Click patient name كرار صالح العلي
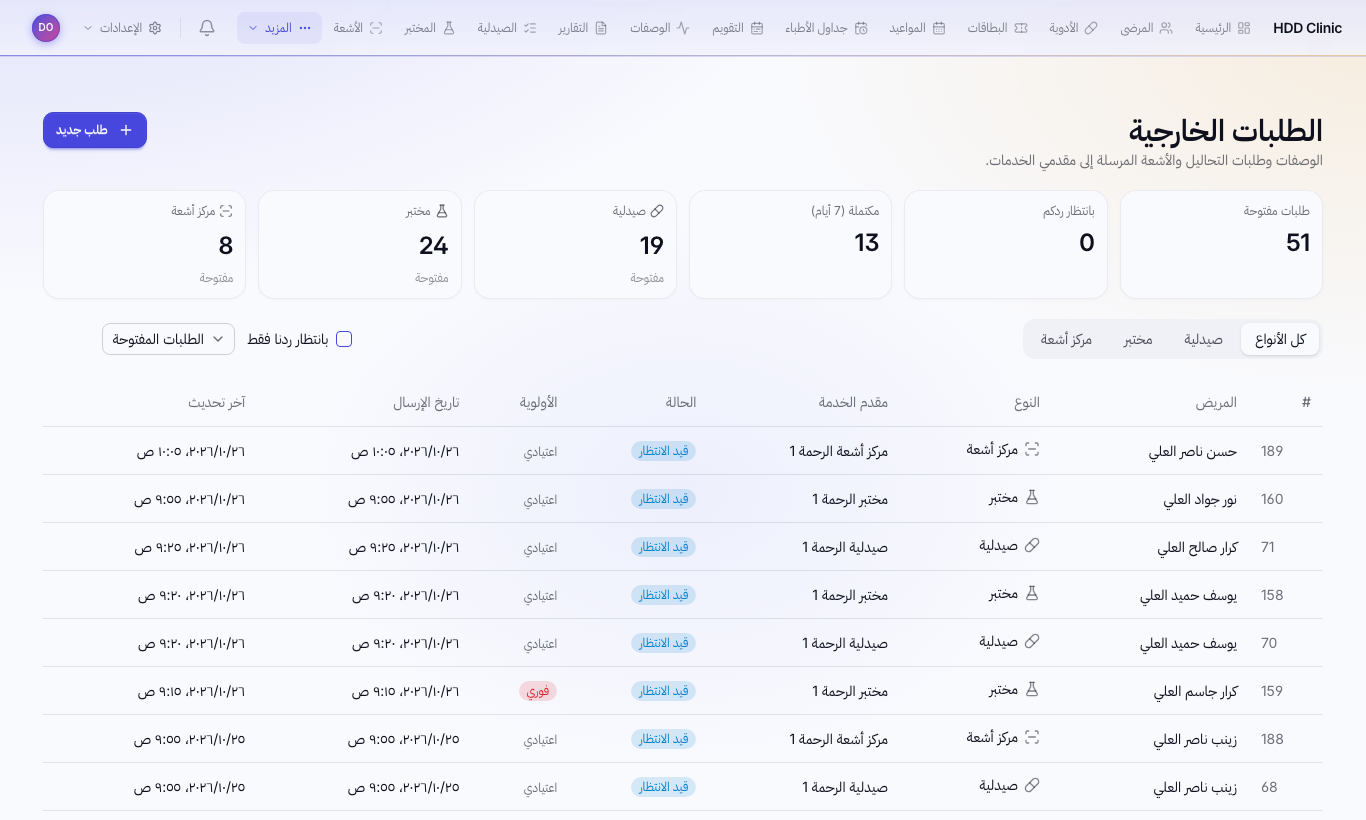Viewport: 1366px width, 820px height. coord(1197,547)
